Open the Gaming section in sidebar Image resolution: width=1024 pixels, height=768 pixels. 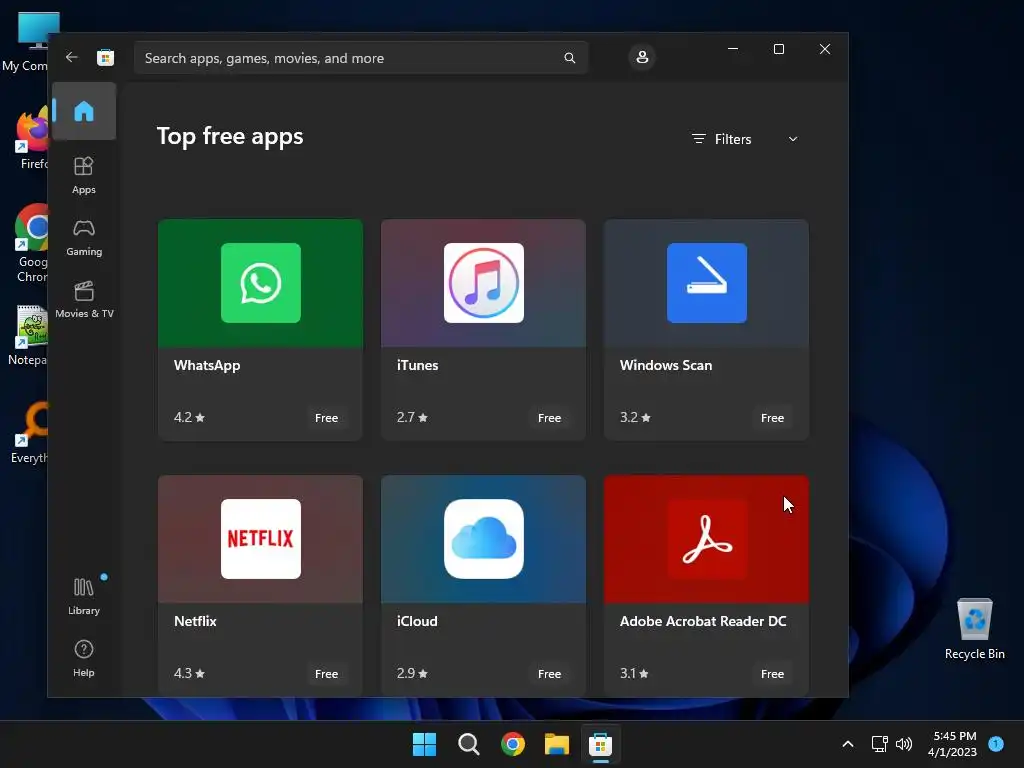[x=84, y=237]
